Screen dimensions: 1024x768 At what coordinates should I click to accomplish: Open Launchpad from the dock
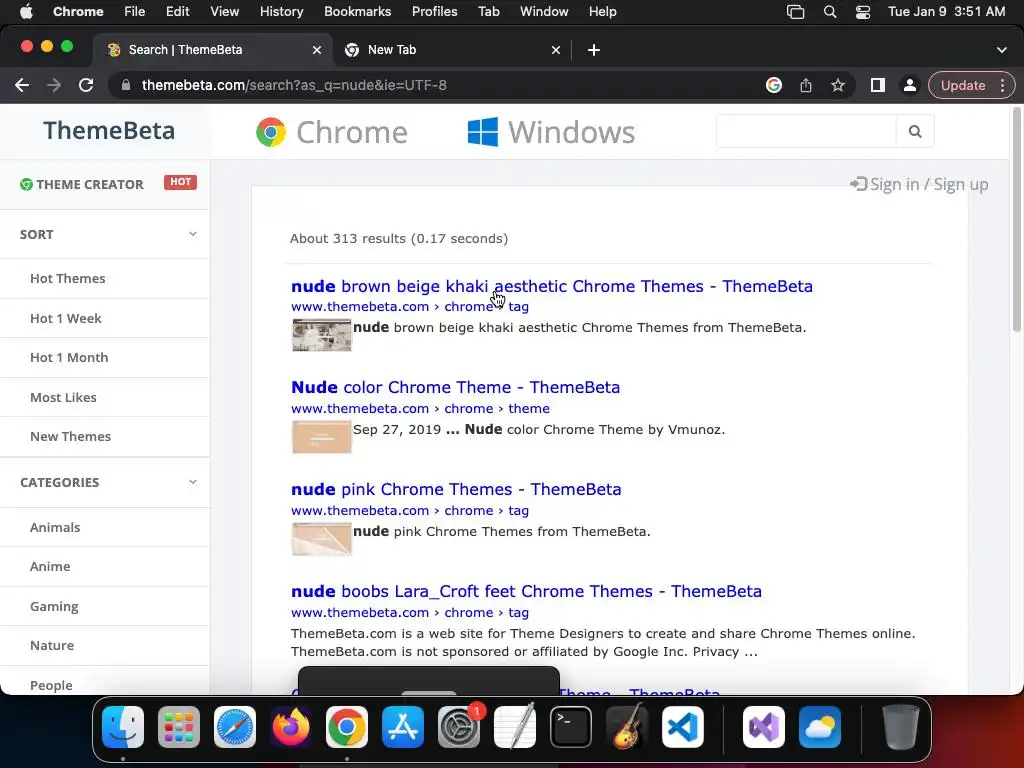179,727
